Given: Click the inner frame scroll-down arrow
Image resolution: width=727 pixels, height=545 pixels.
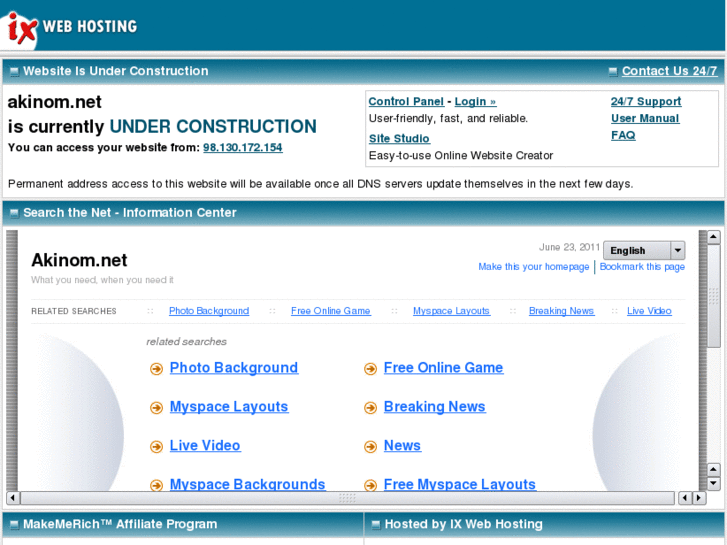Looking at the screenshot, I should click(713, 484).
